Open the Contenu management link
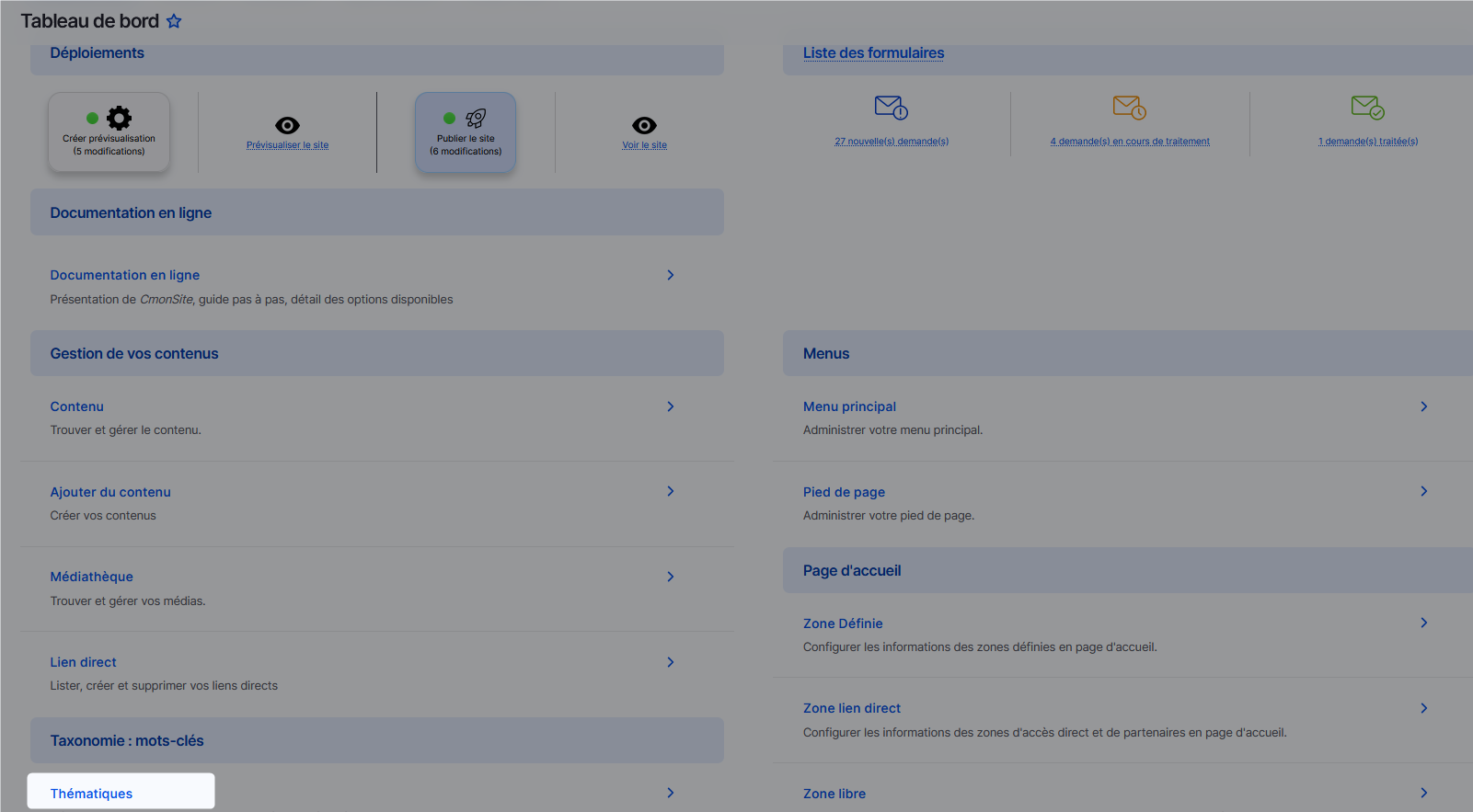The width and height of the screenshot is (1473, 812). click(77, 406)
